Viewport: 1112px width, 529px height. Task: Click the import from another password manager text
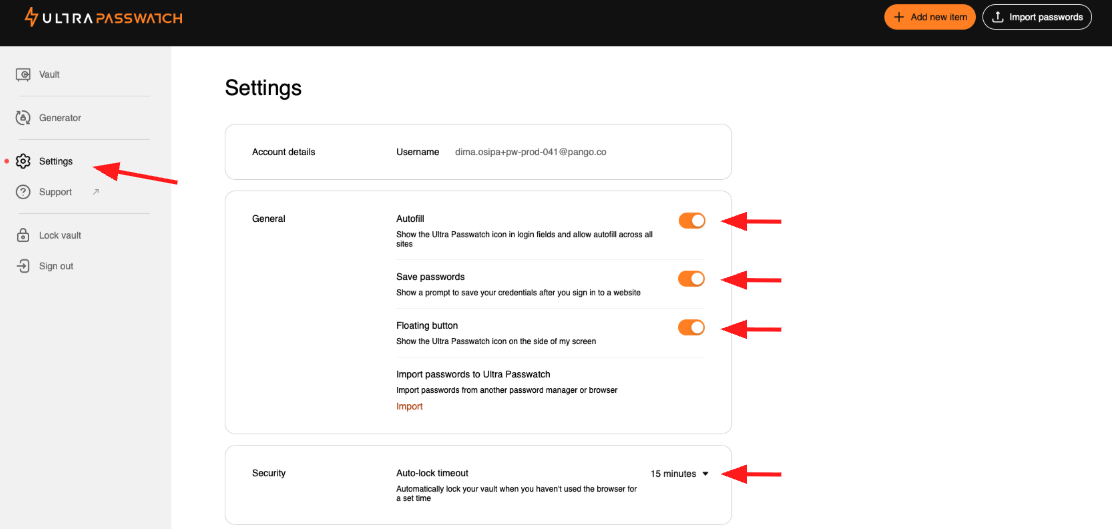click(506, 390)
